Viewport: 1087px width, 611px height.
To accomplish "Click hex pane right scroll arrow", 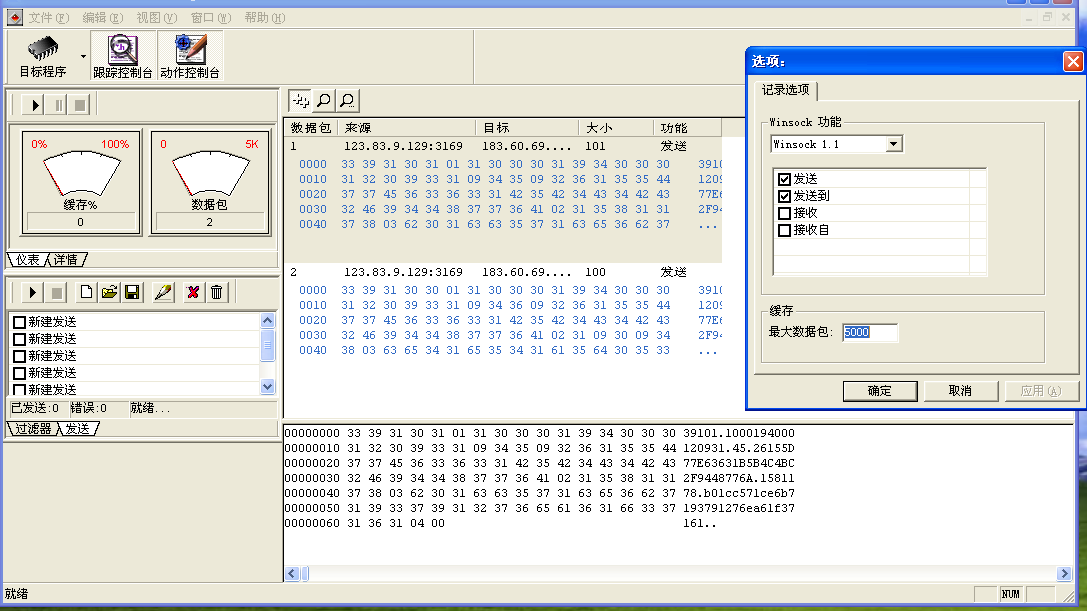I will pyautogui.click(x=1064, y=574).
